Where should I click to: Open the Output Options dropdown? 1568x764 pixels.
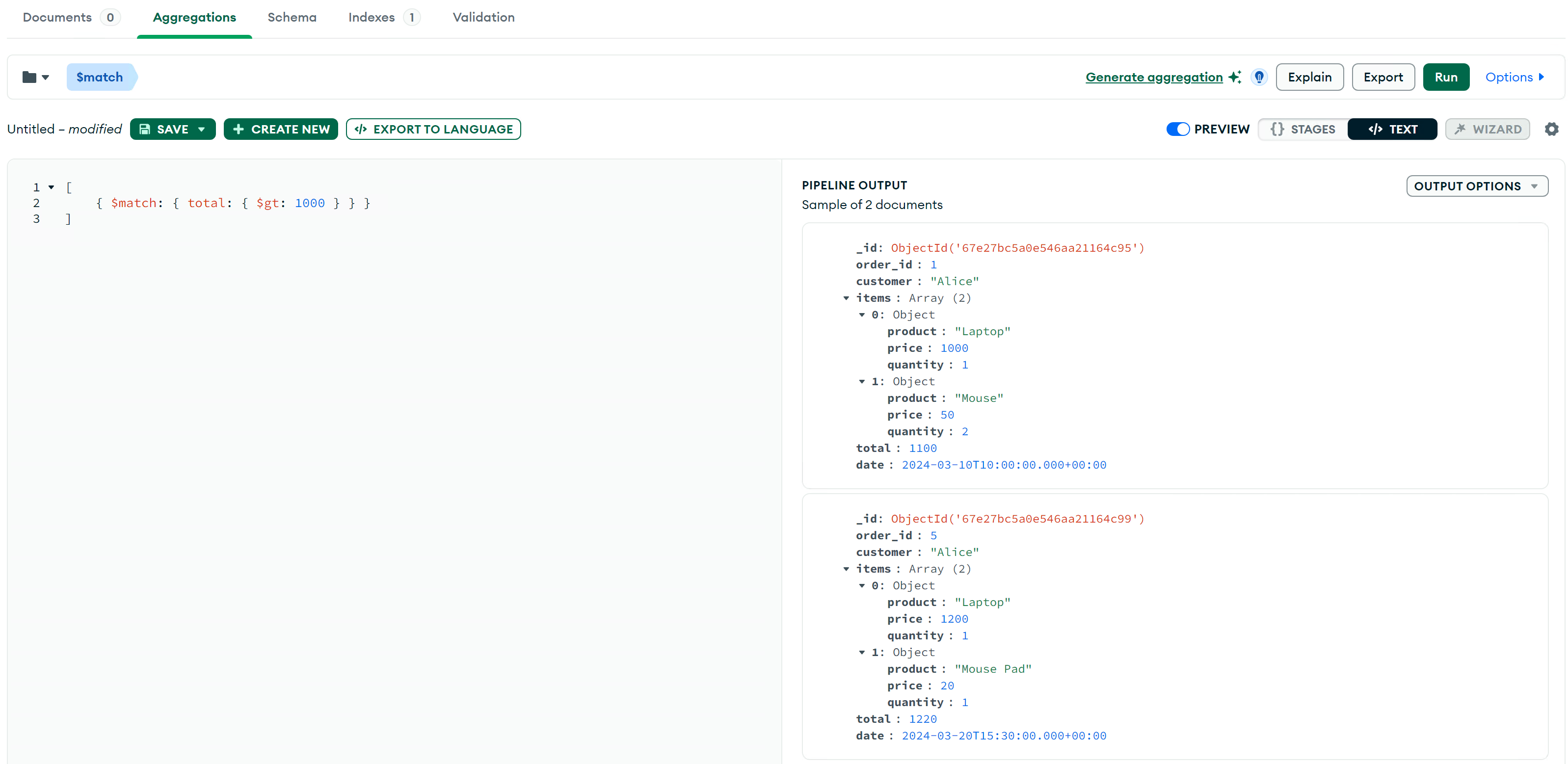[1477, 186]
